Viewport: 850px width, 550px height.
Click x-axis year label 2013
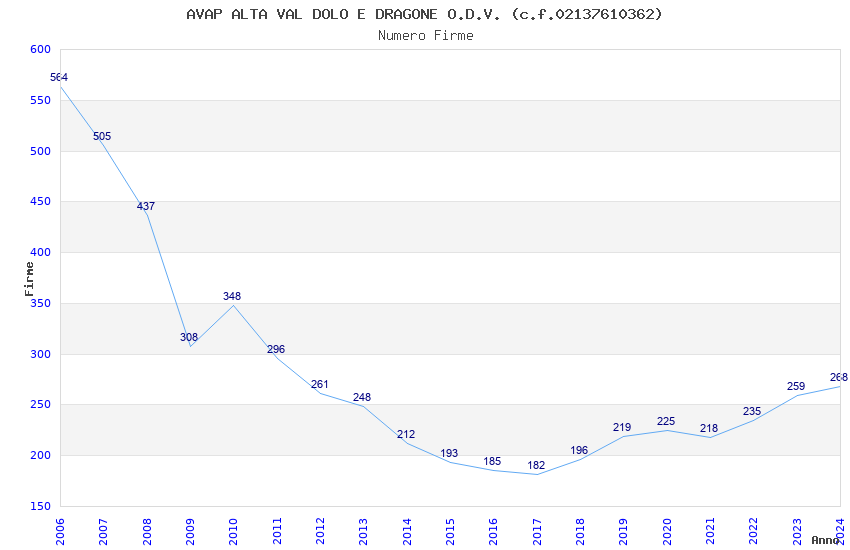pyautogui.click(x=363, y=532)
